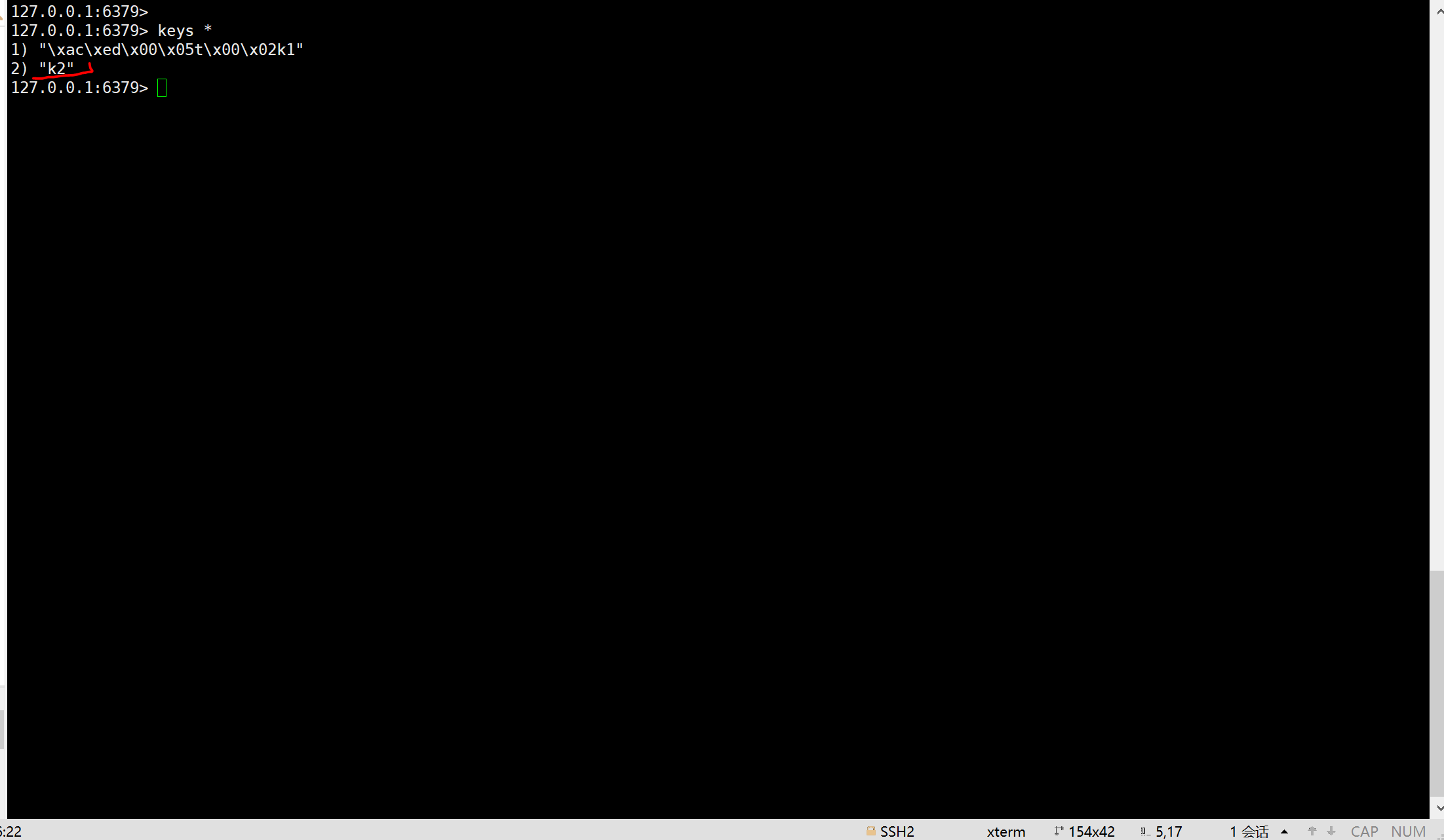Click the down arrow icon in status bar

[1331, 831]
